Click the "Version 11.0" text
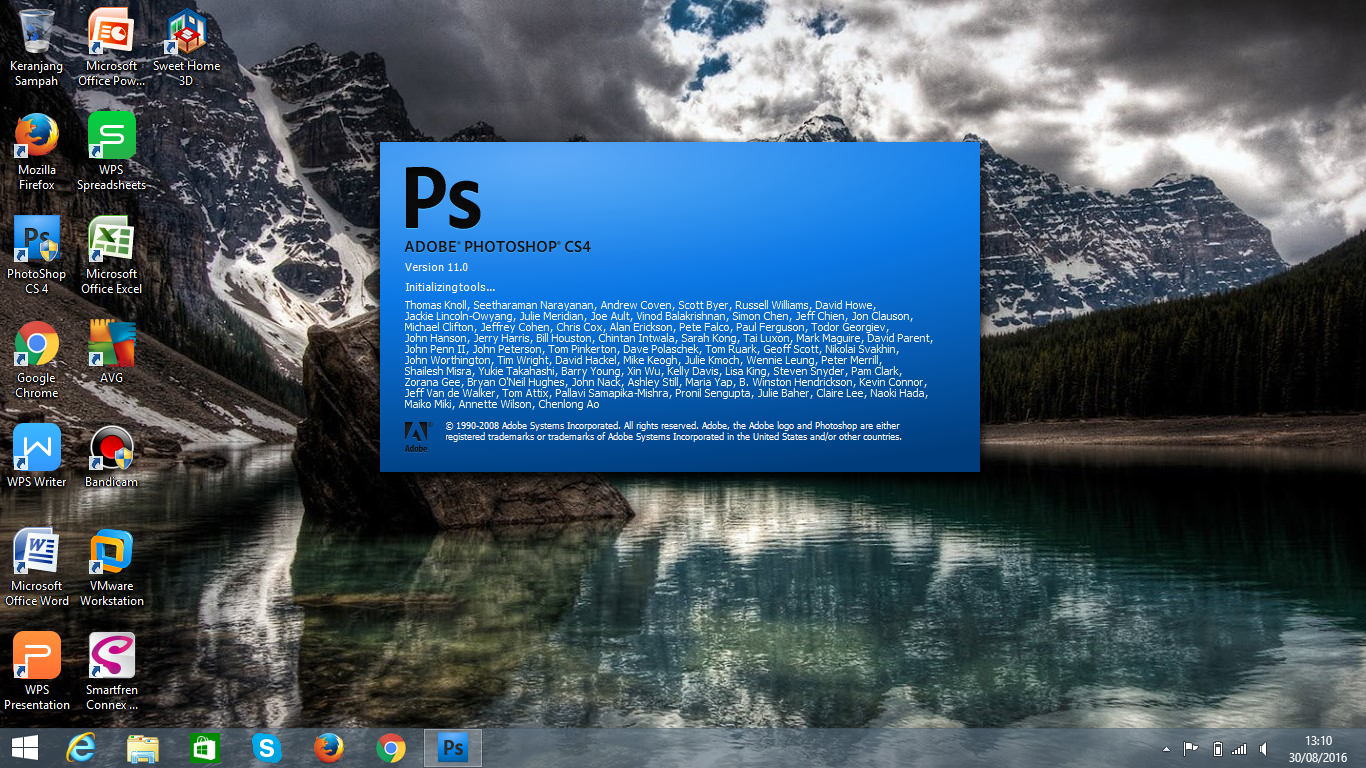Image resolution: width=1366 pixels, height=768 pixels. click(436, 268)
